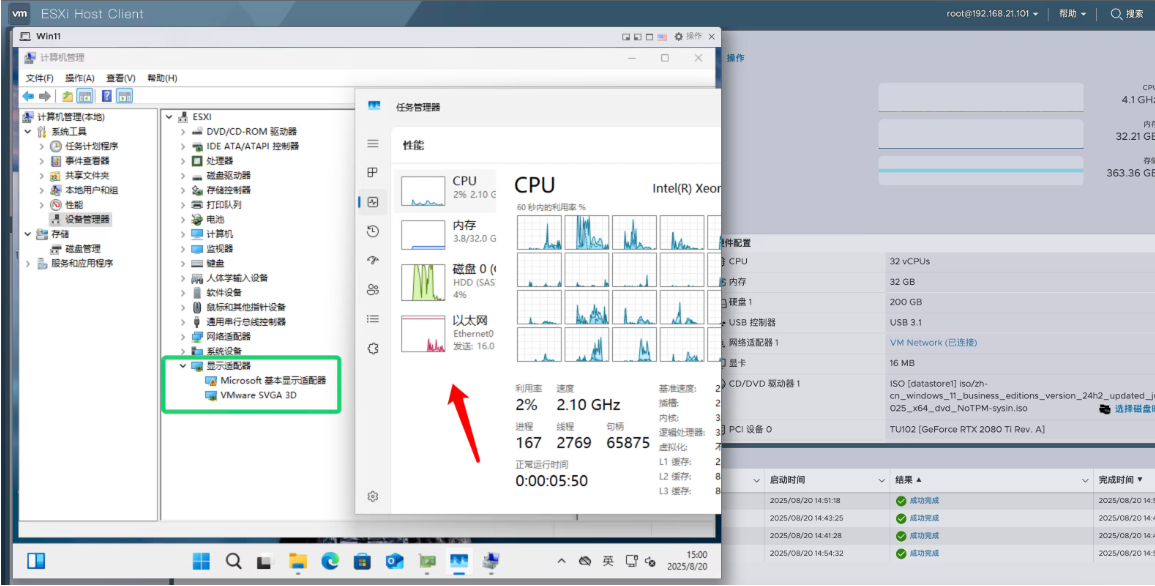Open the Task Manager hamburger navigation menu
Image resolution: width=1155 pixels, height=586 pixels.
pyautogui.click(x=373, y=144)
